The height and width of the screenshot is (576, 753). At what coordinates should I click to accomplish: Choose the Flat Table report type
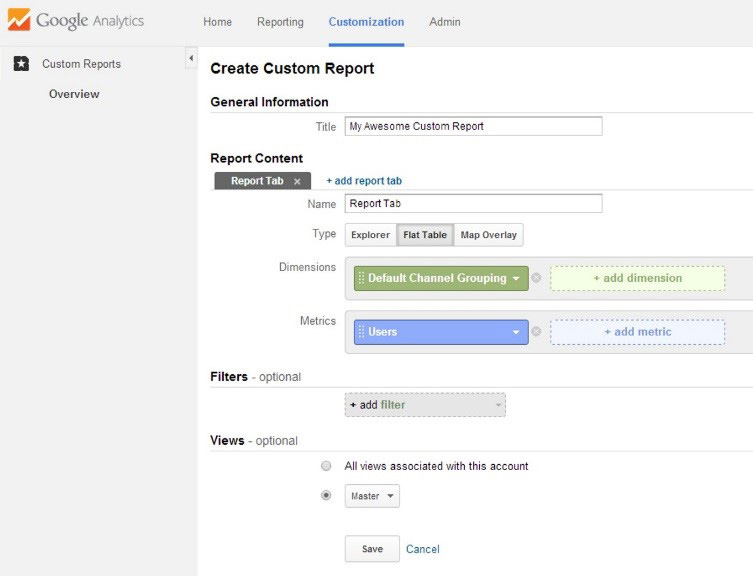(425, 235)
